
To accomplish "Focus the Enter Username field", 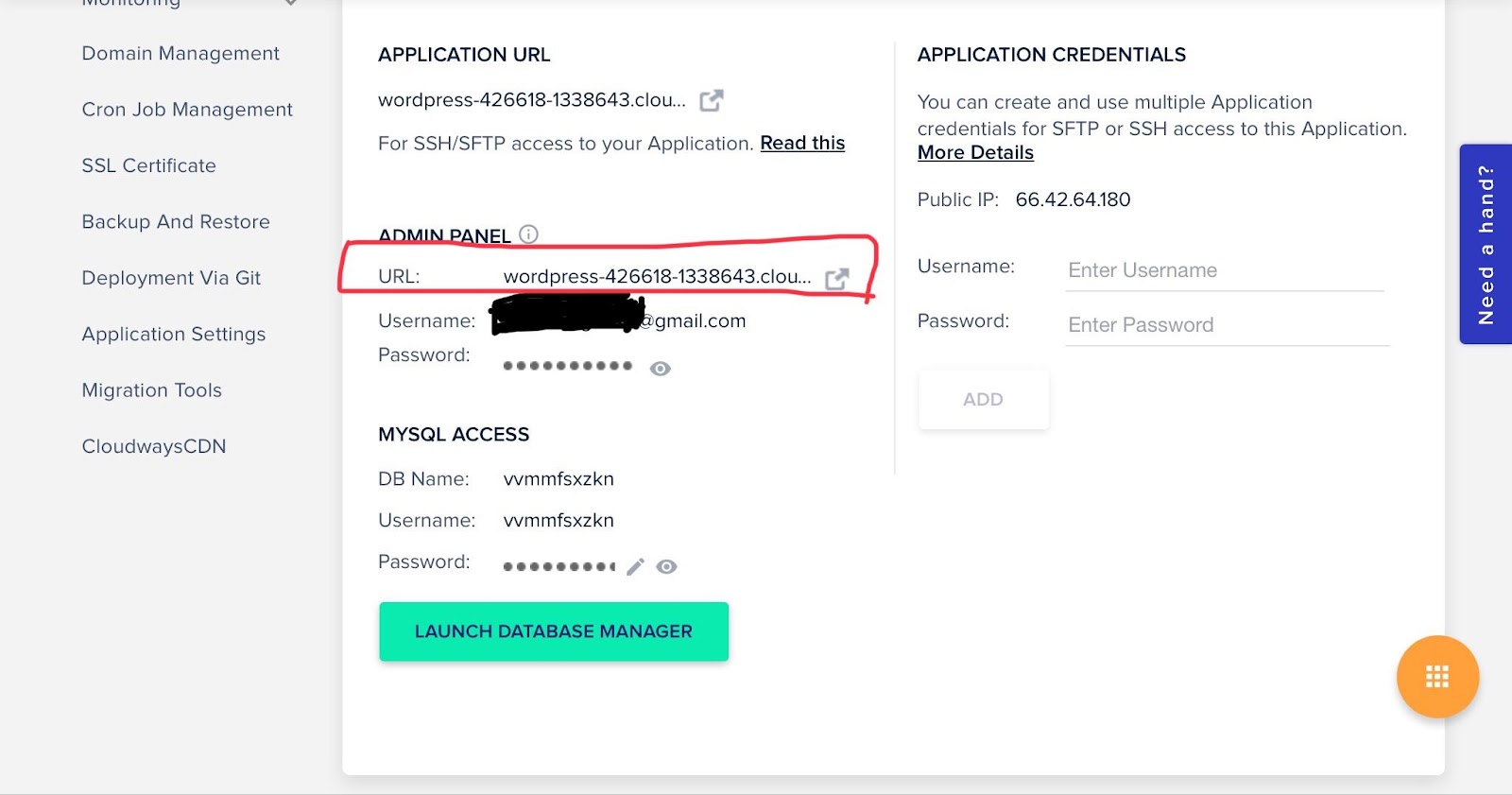I will coord(1225,270).
